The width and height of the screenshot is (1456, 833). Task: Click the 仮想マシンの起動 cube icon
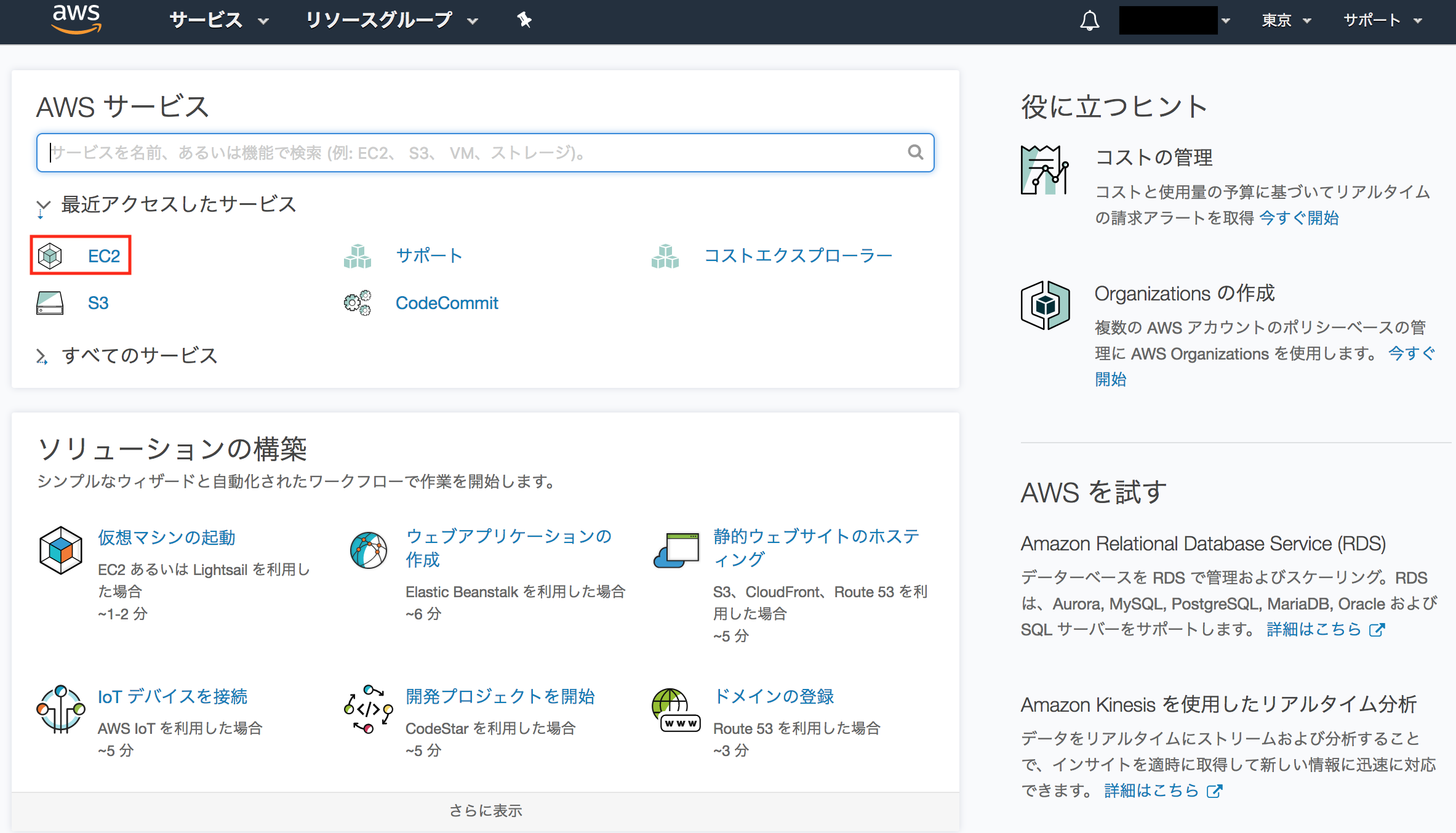pyautogui.click(x=60, y=550)
